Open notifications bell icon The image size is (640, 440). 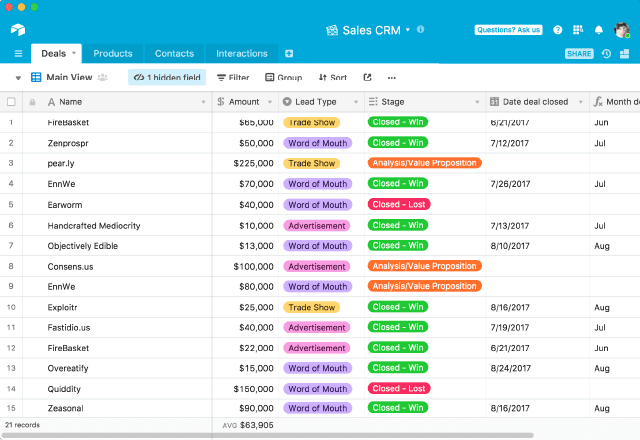point(599,30)
